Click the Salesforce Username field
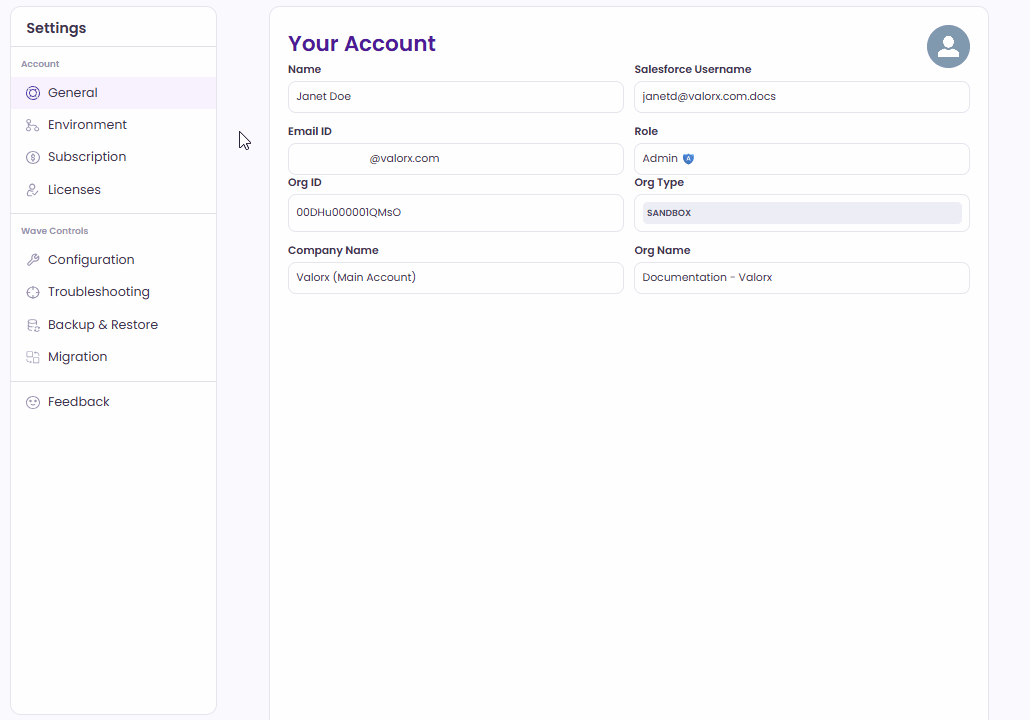The image size is (1030, 720). pos(801,97)
